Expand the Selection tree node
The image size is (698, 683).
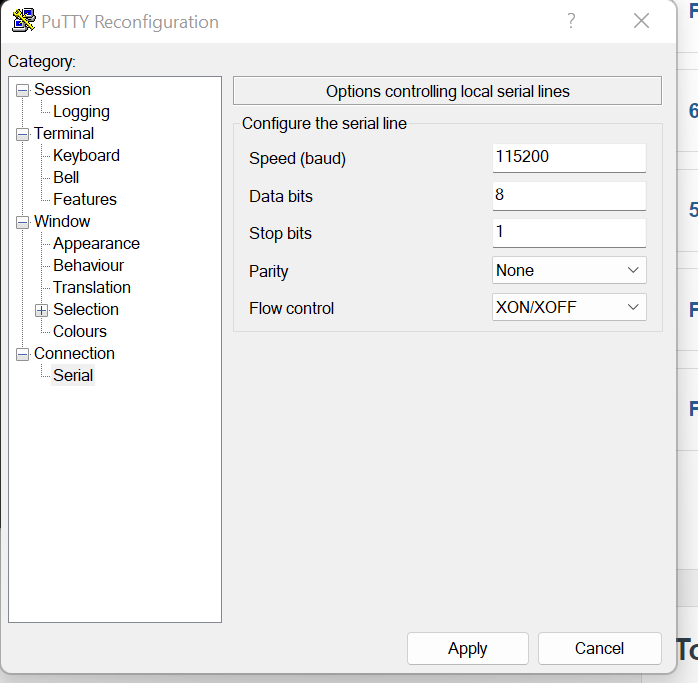tap(41, 310)
